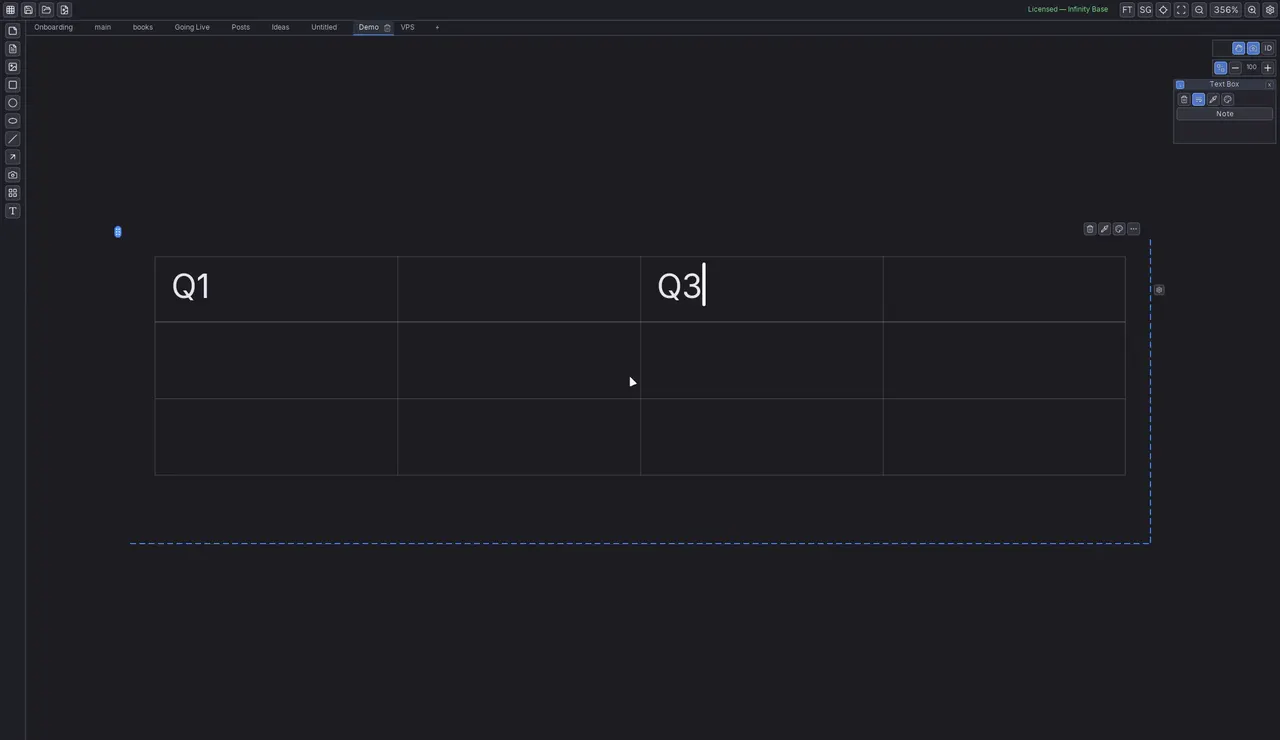The height and width of the screenshot is (740, 1280).
Task: Toggle the FT button in top bar
Action: point(1127,10)
